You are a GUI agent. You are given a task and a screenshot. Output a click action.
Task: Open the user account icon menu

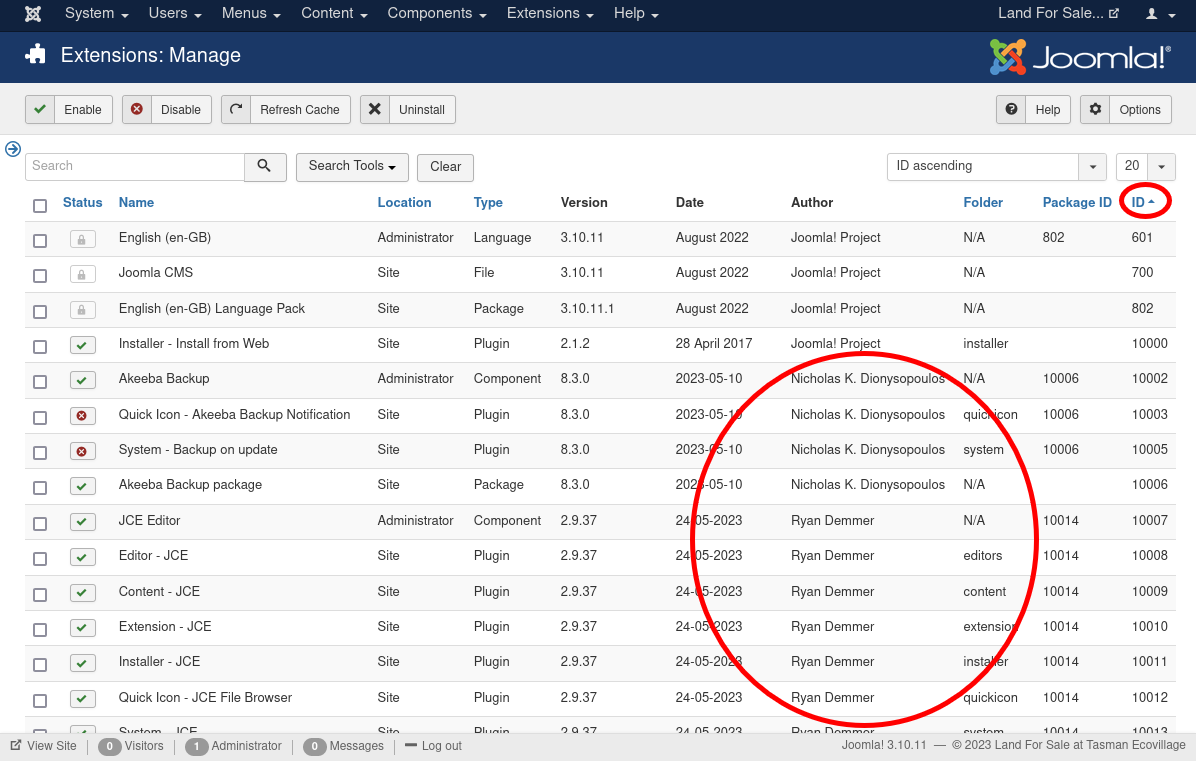[1160, 14]
